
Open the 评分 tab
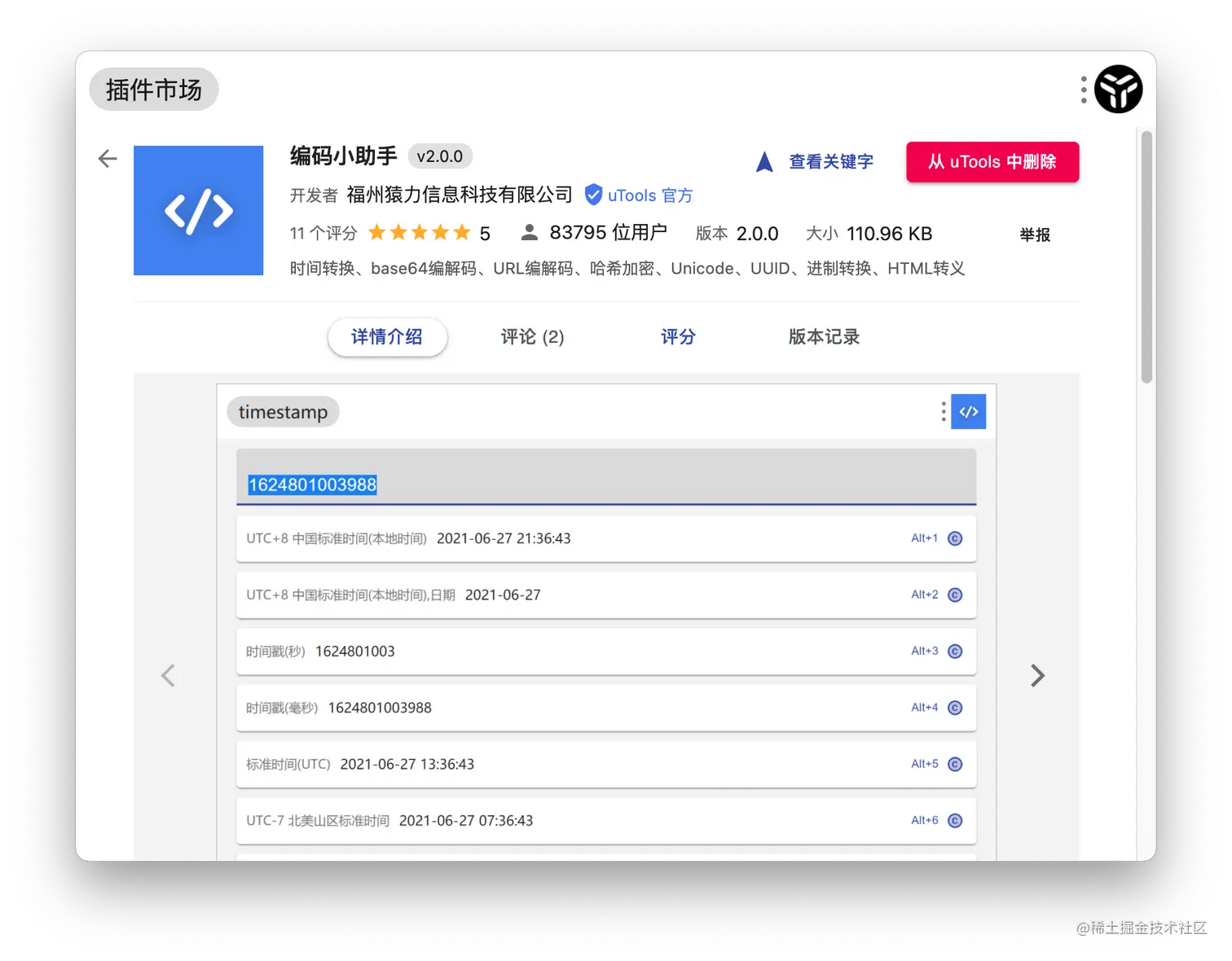tap(678, 337)
